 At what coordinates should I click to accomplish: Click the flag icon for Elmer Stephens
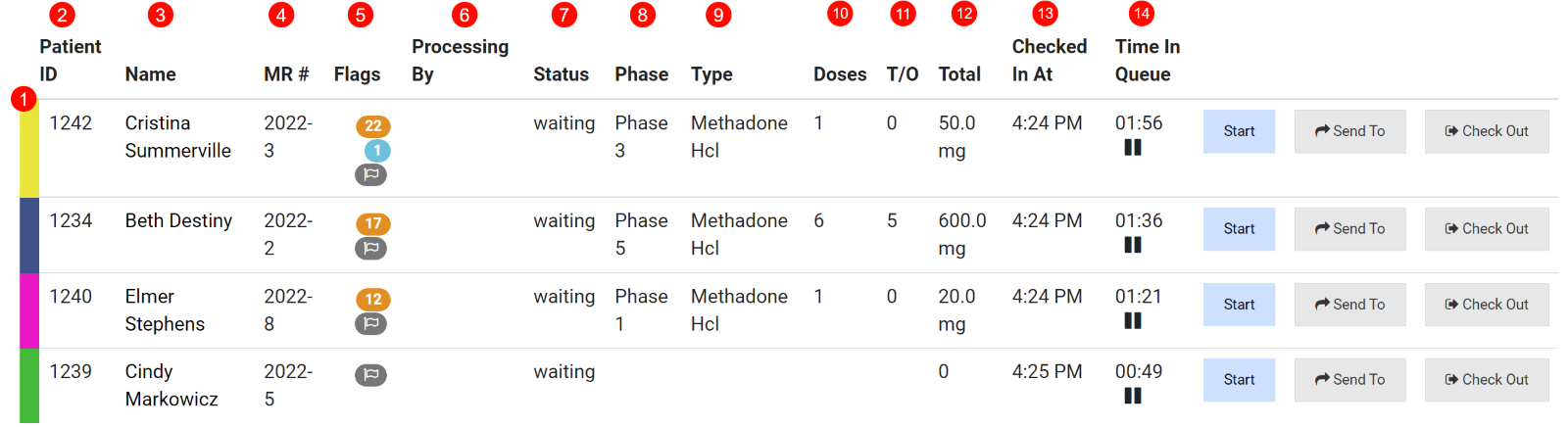370,324
